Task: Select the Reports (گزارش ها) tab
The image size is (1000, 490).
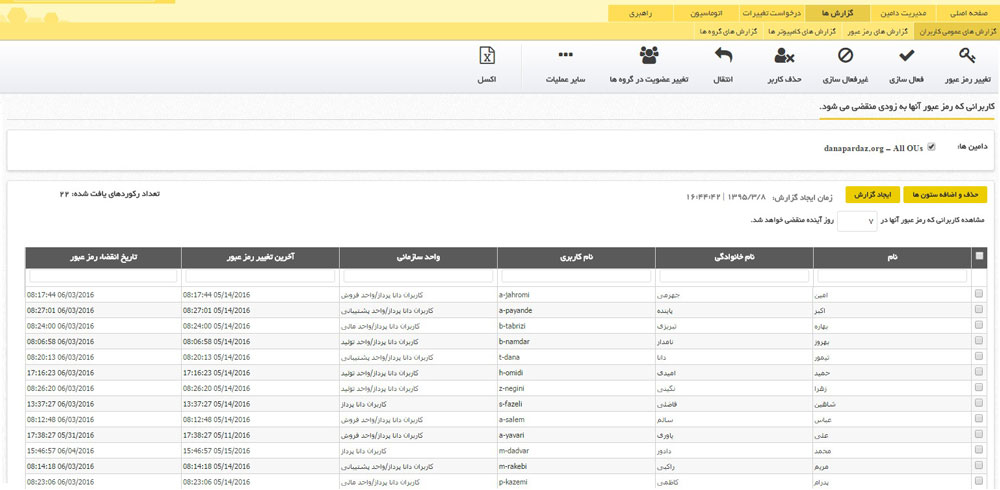Action: click(x=838, y=13)
